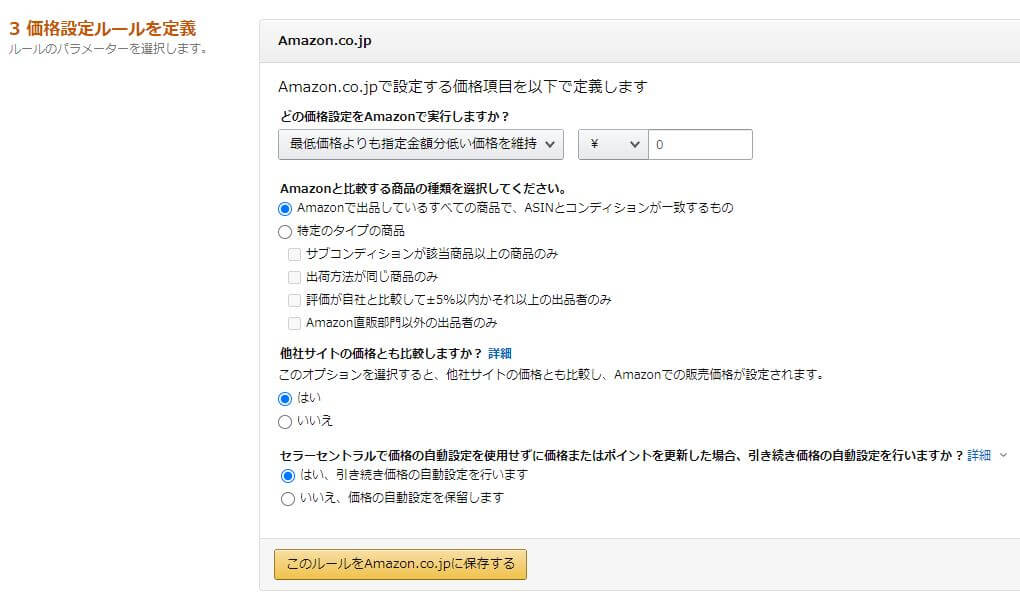Select いいえ、価格の自動設定を保留します
This screenshot has width=1020, height=605.
pos(288,499)
